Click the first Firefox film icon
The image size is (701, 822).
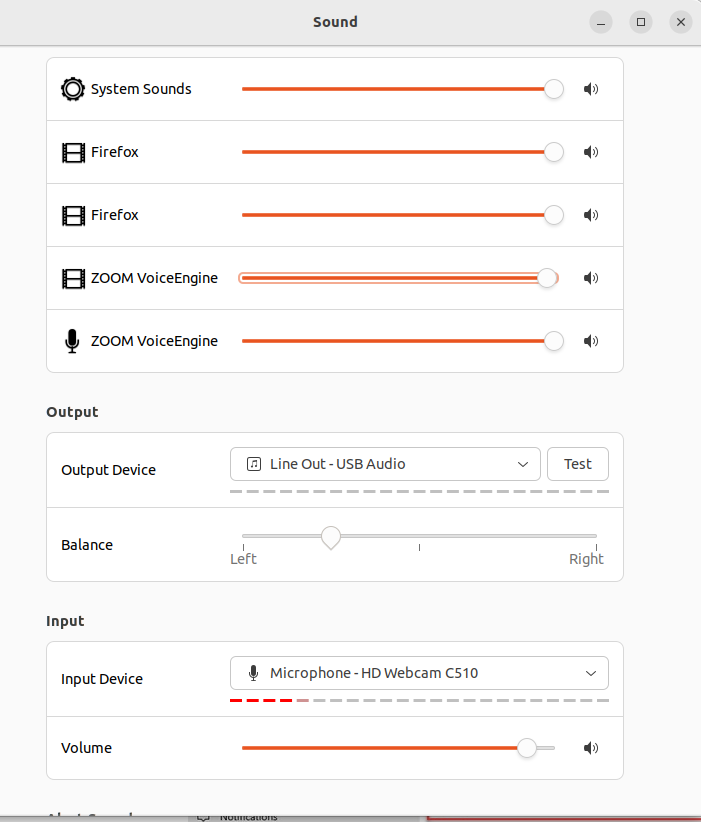click(73, 153)
